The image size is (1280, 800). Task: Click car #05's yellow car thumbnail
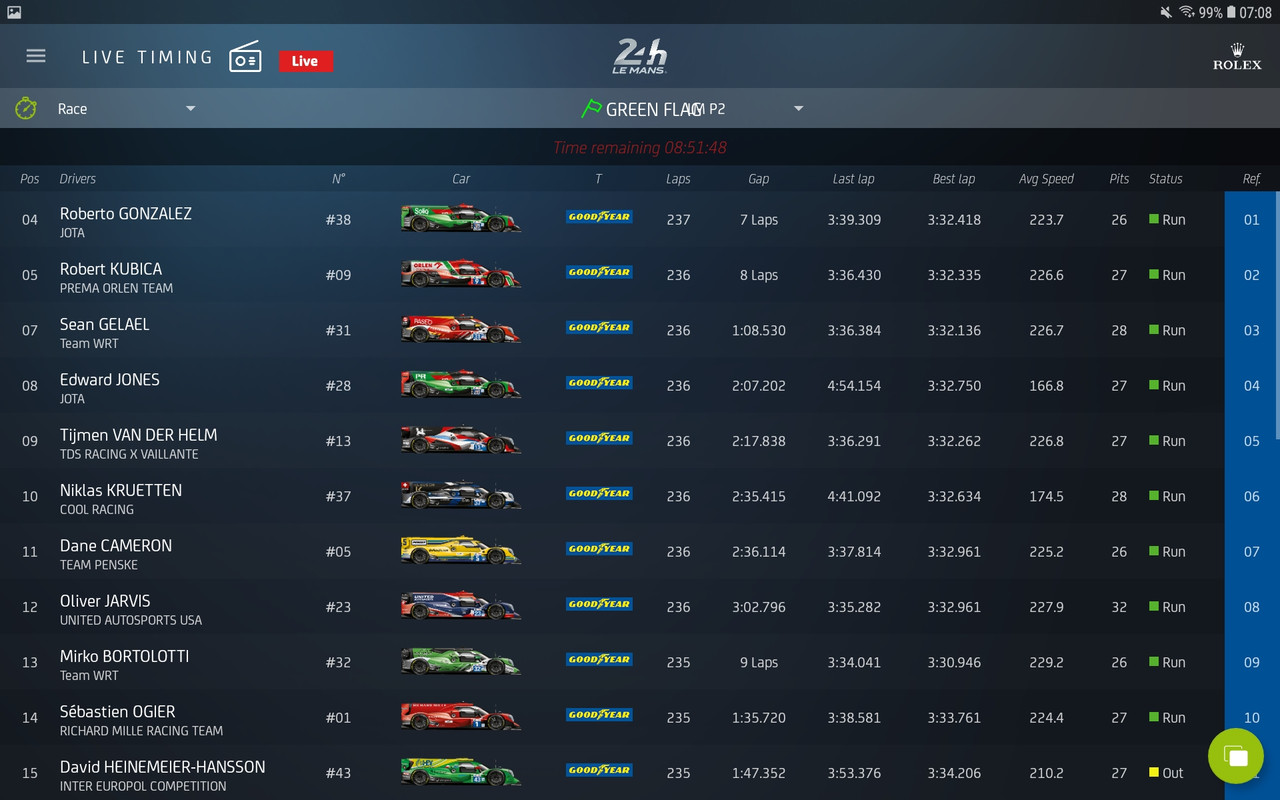[x=460, y=550]
